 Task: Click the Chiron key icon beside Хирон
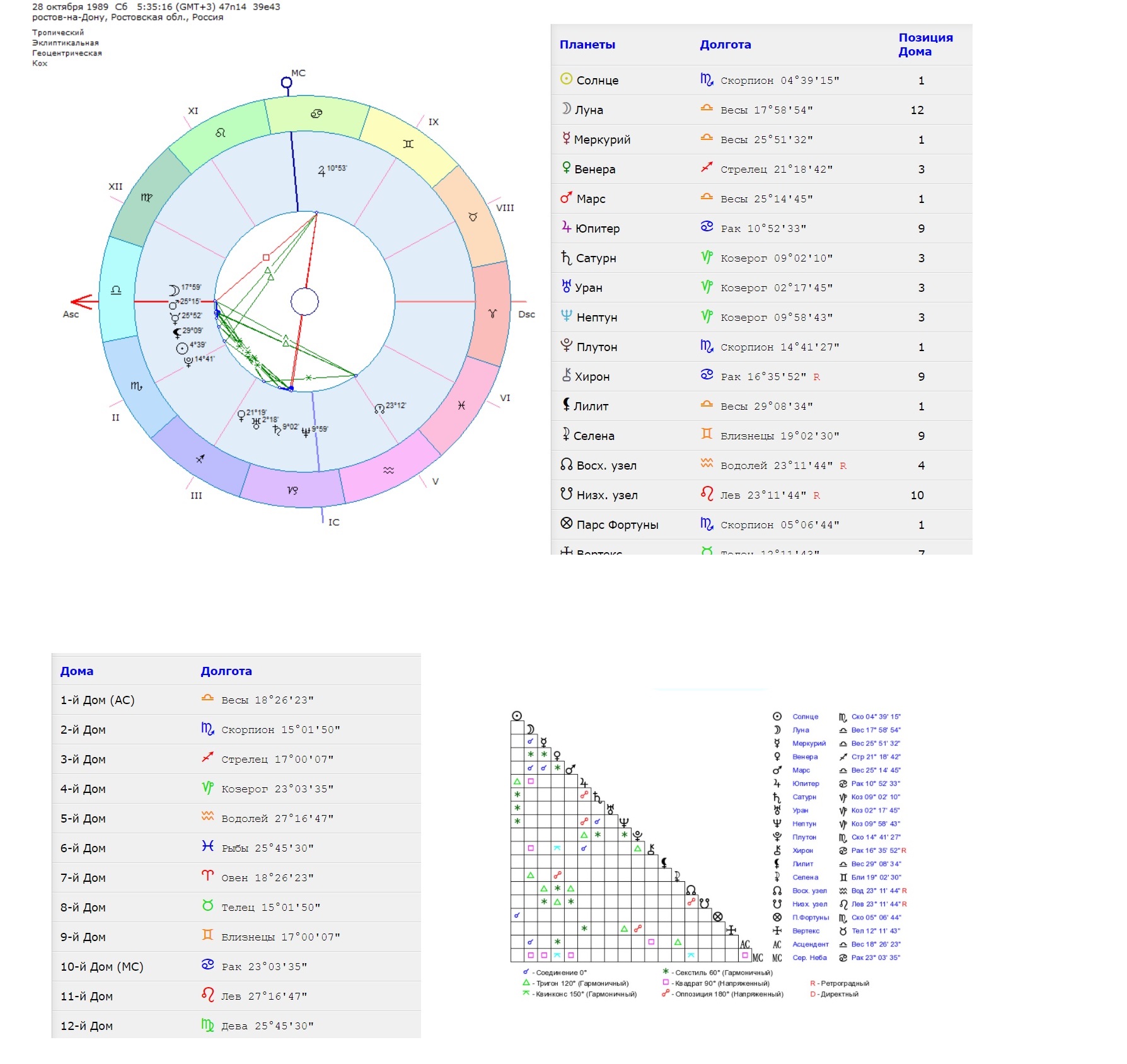pyautogui.click(x=566, y=375)
